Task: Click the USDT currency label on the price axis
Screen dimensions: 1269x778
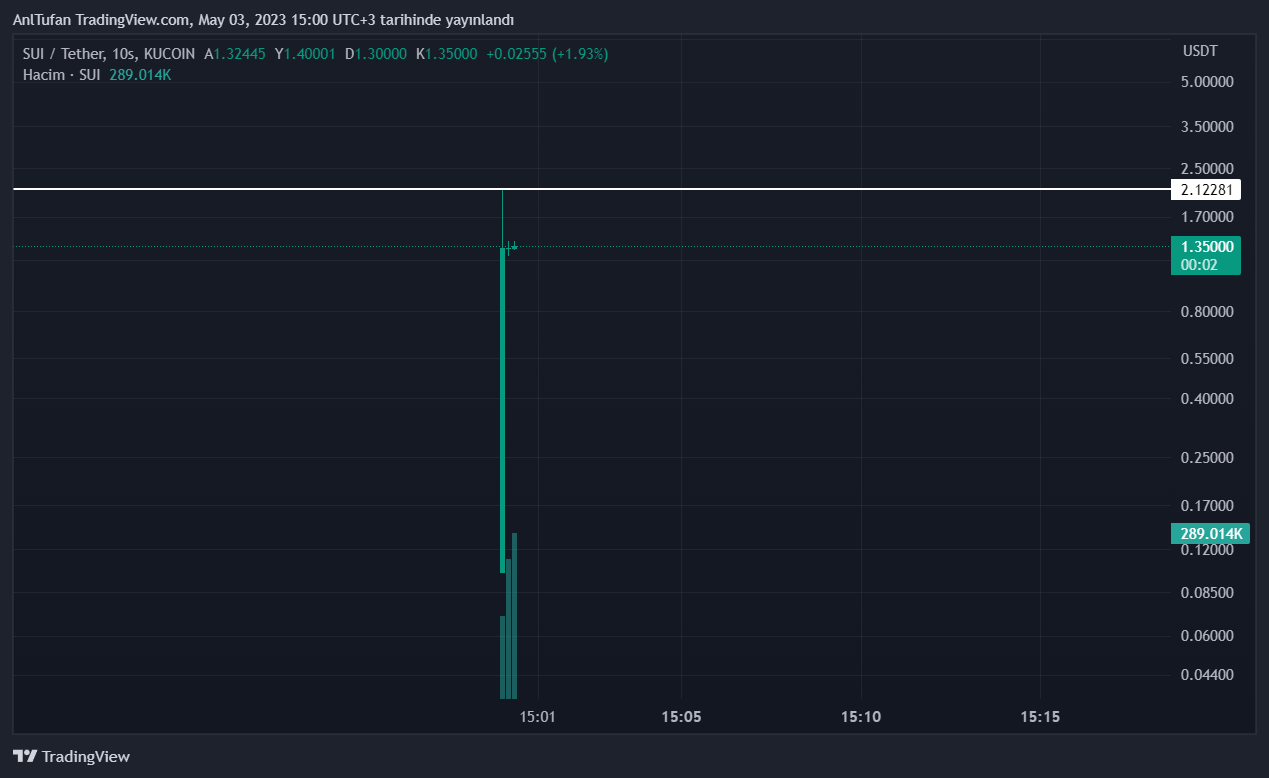Action: (x=1199, y=51)
